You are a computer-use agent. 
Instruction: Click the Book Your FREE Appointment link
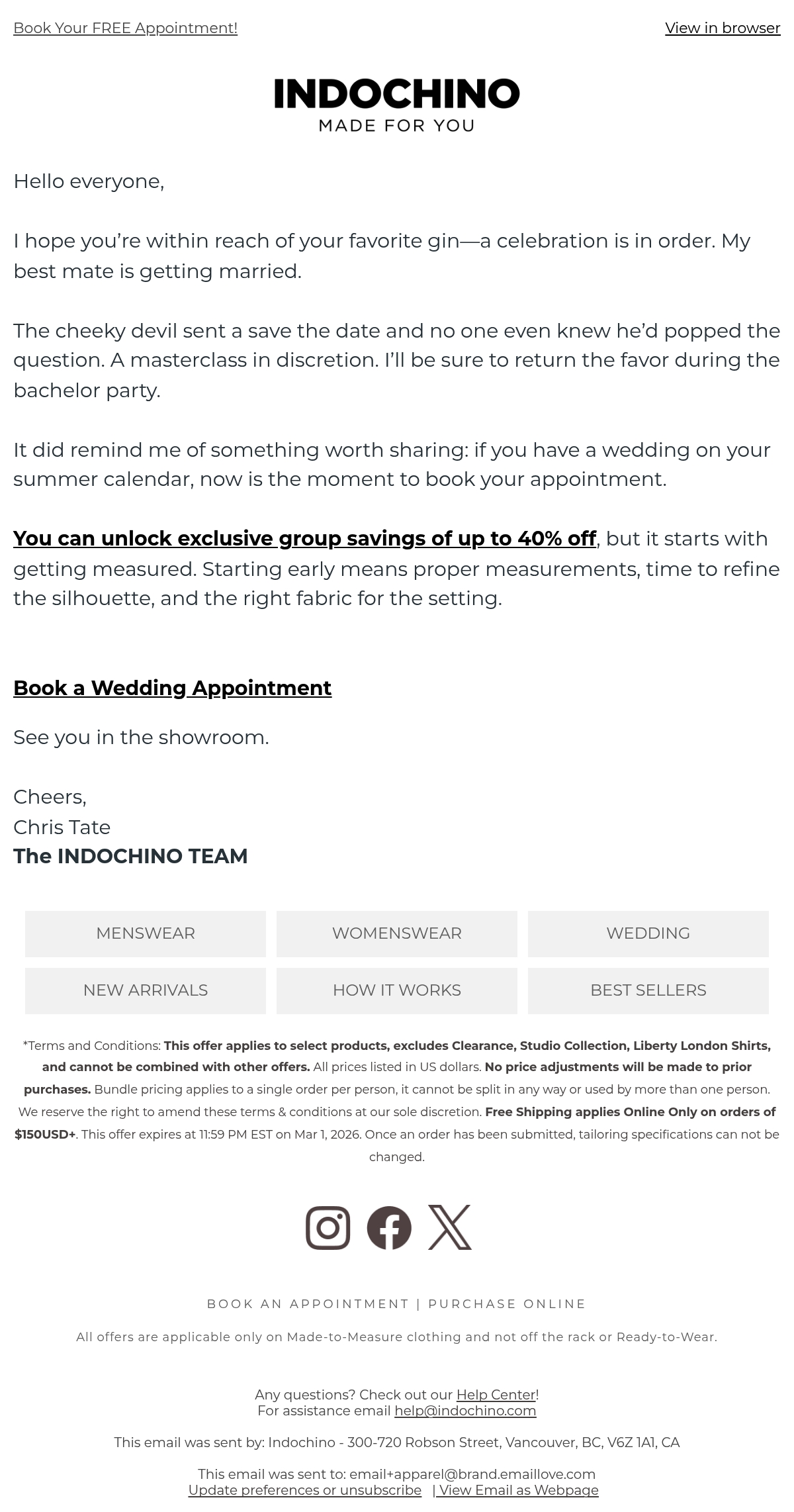pos(125,28)
